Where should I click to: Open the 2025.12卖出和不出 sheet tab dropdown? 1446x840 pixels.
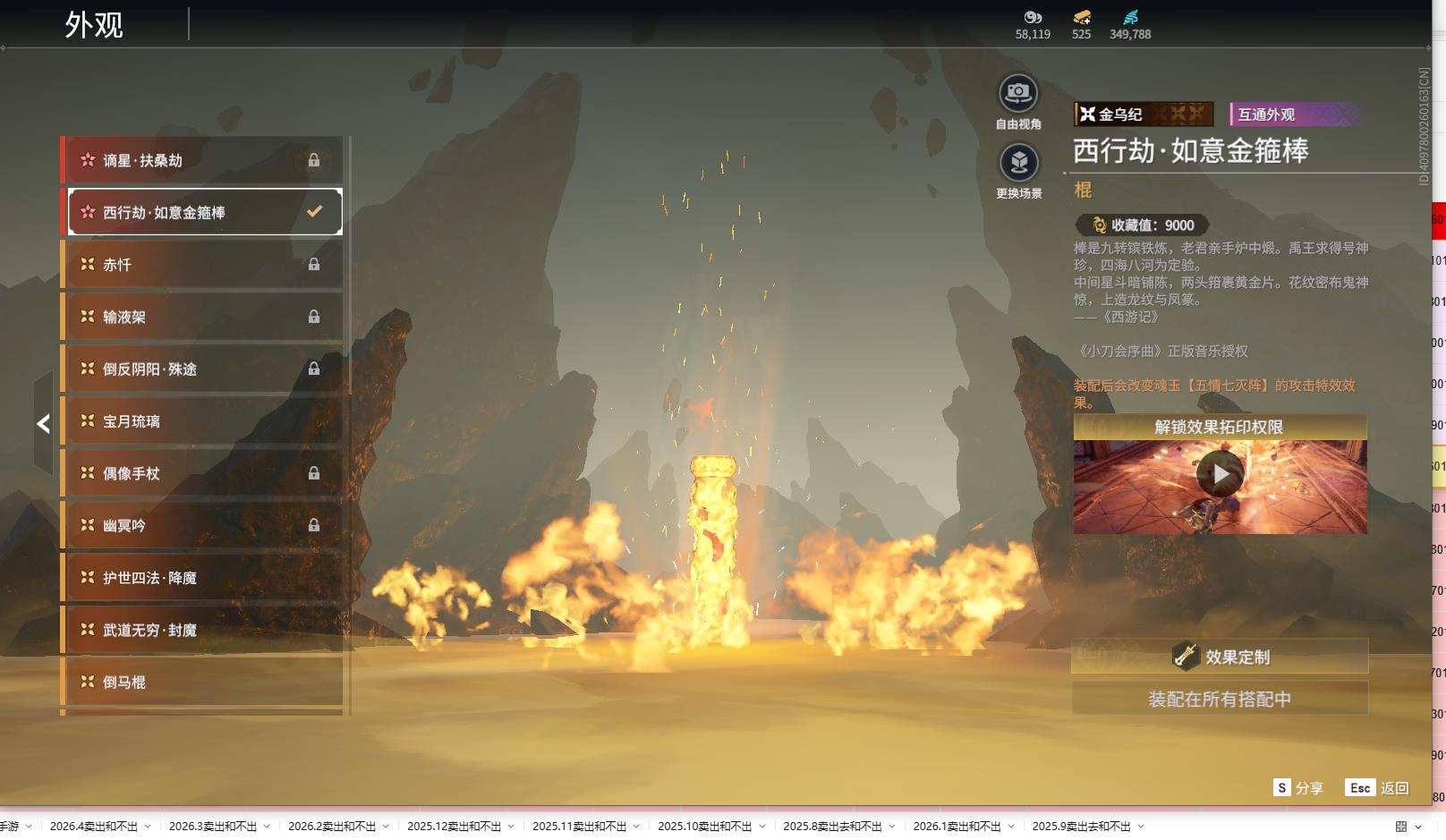[511, 827]
